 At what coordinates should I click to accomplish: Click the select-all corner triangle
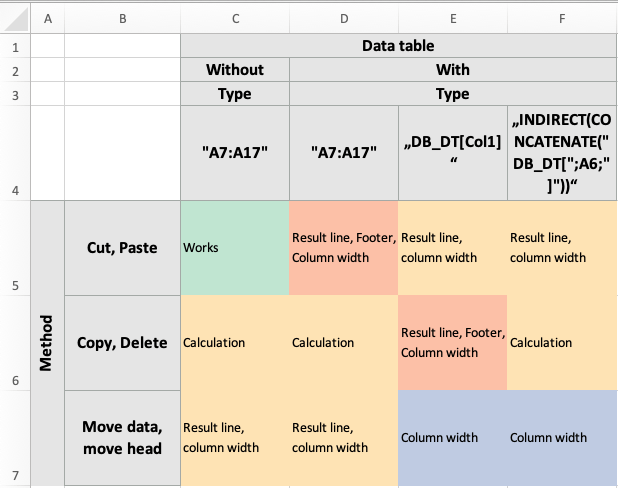point(16,19)
